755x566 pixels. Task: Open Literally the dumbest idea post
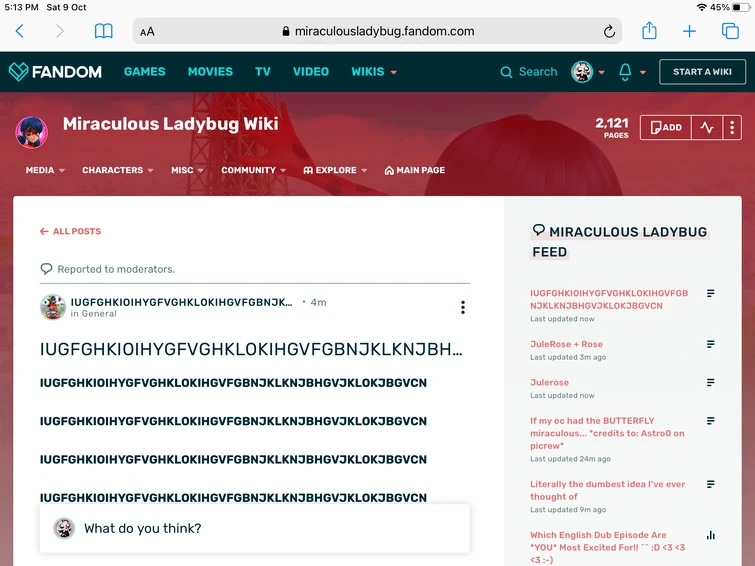click(x=608, y=490)
